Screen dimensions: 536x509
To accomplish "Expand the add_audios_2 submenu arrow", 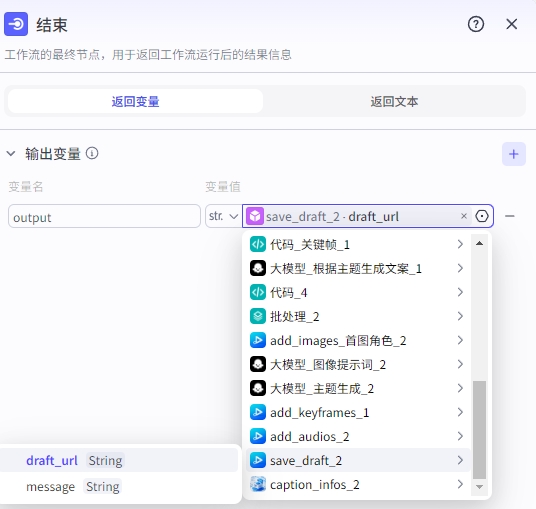I will (460, 436).
